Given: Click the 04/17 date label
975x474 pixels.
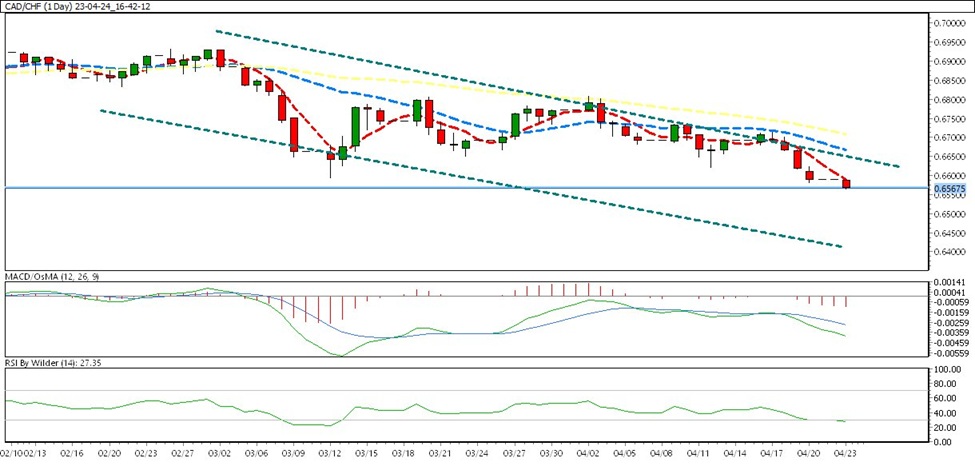Looking at the screenshot, I should pyautogui.click(x=771, y=454).
